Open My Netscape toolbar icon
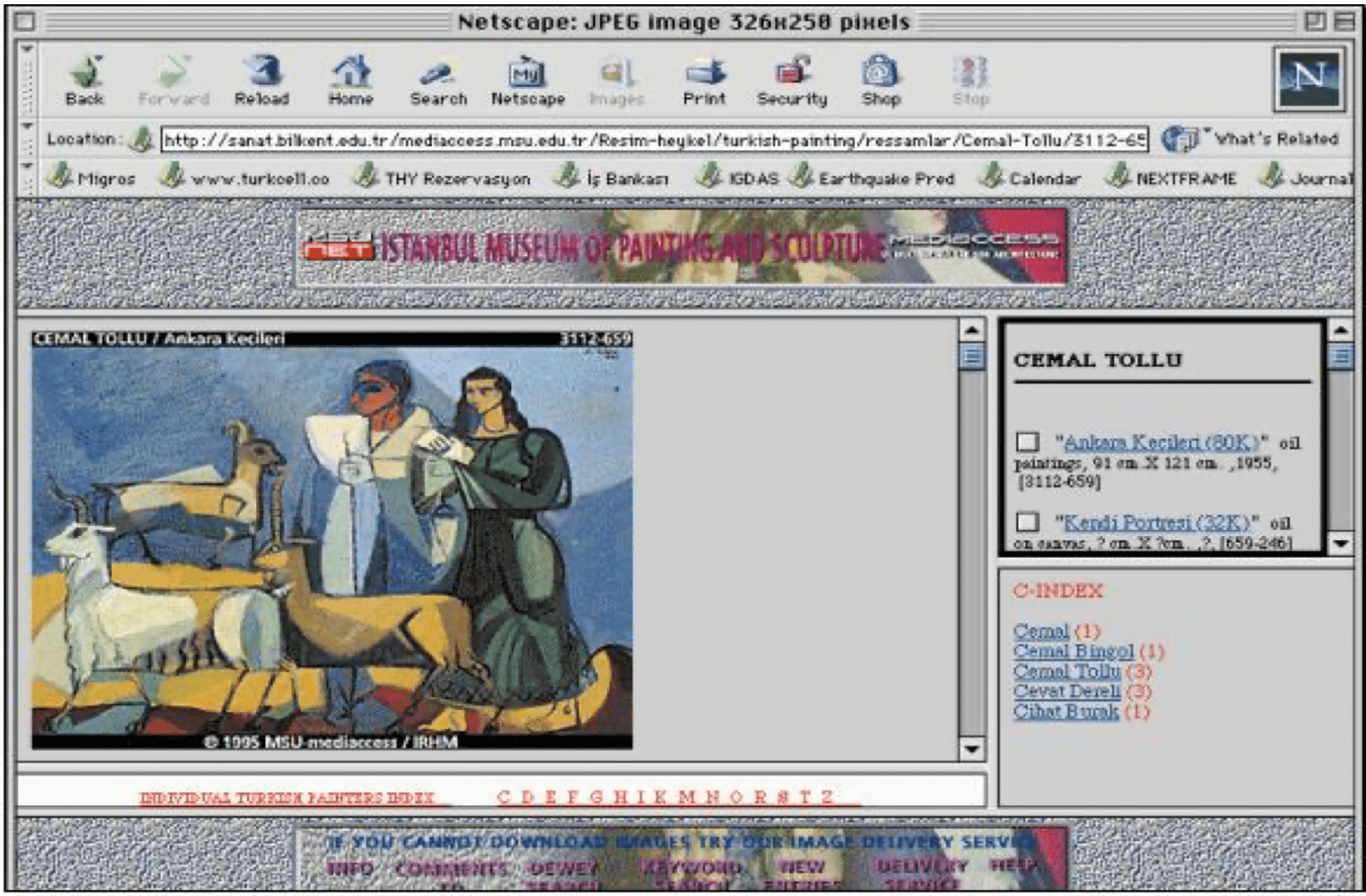The height and width of the screenshot is (896, 1366). pyautogui.click(x=528, y=80)
